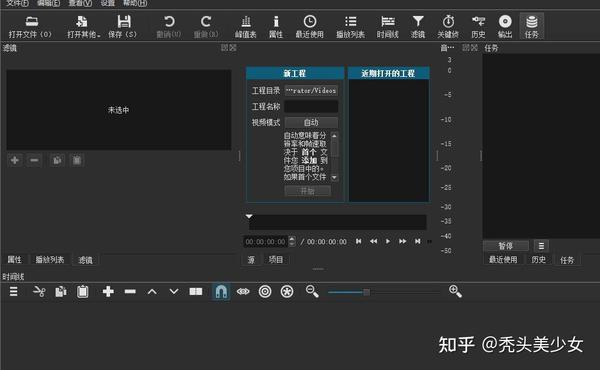
Task: Toggle Ripple All Tracks asterisk icon
Action: point(287,292)
